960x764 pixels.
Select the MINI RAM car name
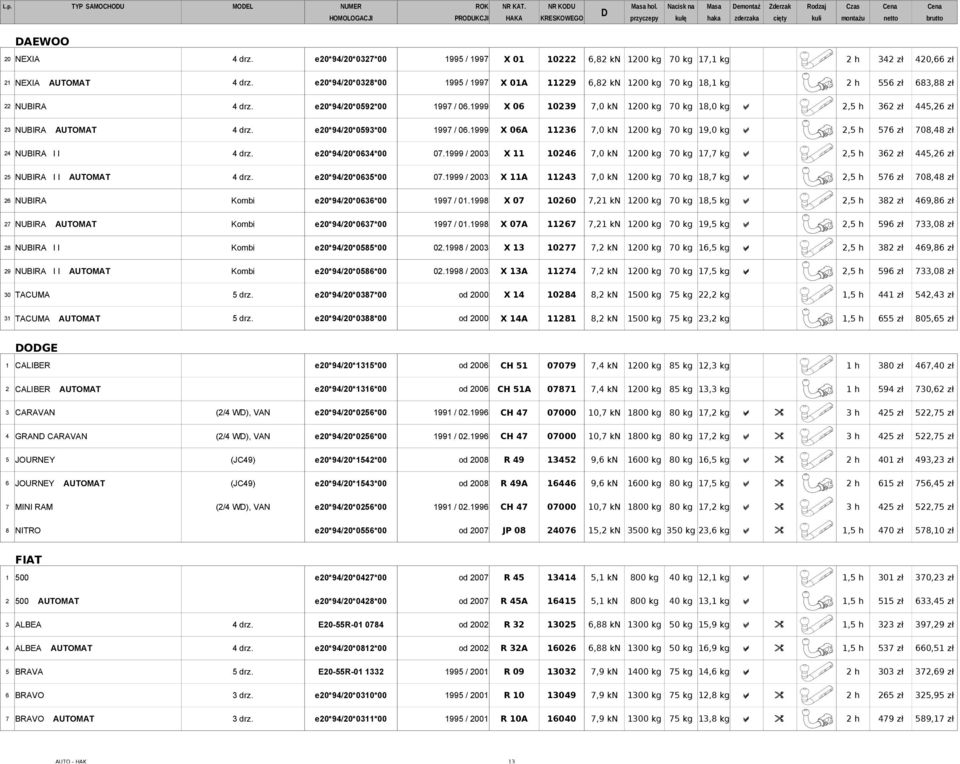pos(34,507)
